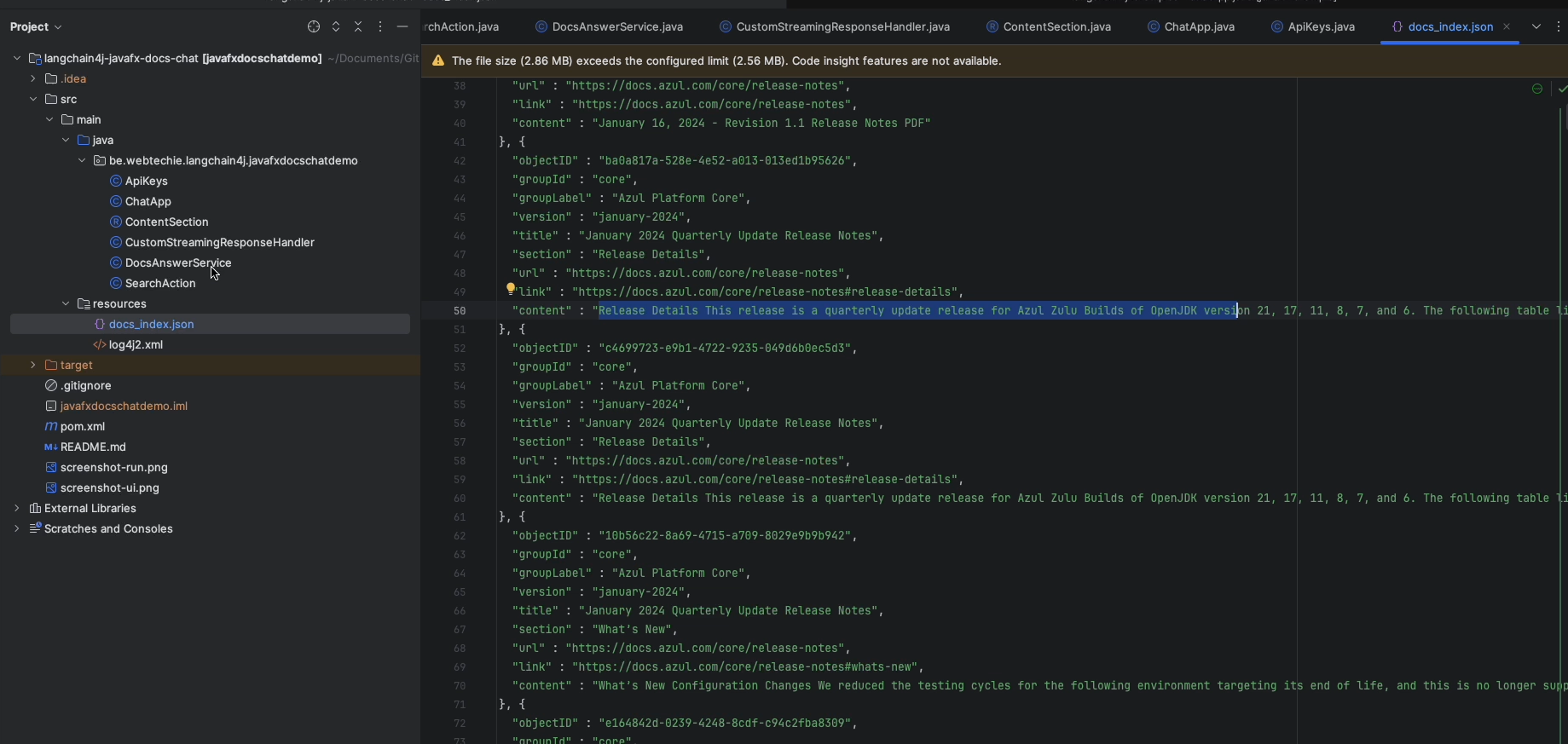Expand the target folder

[x=33, y=365]
